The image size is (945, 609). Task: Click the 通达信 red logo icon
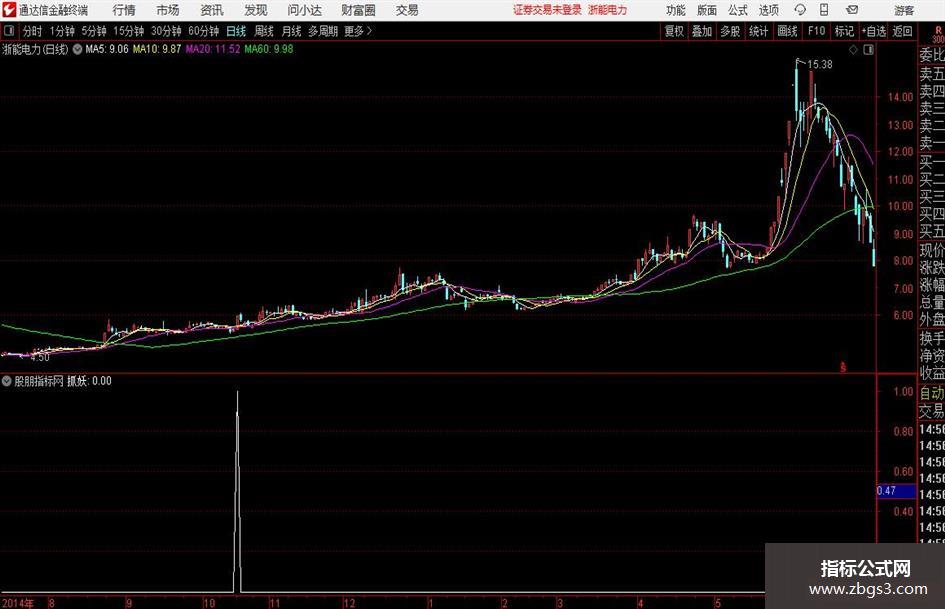pos(8,10)
